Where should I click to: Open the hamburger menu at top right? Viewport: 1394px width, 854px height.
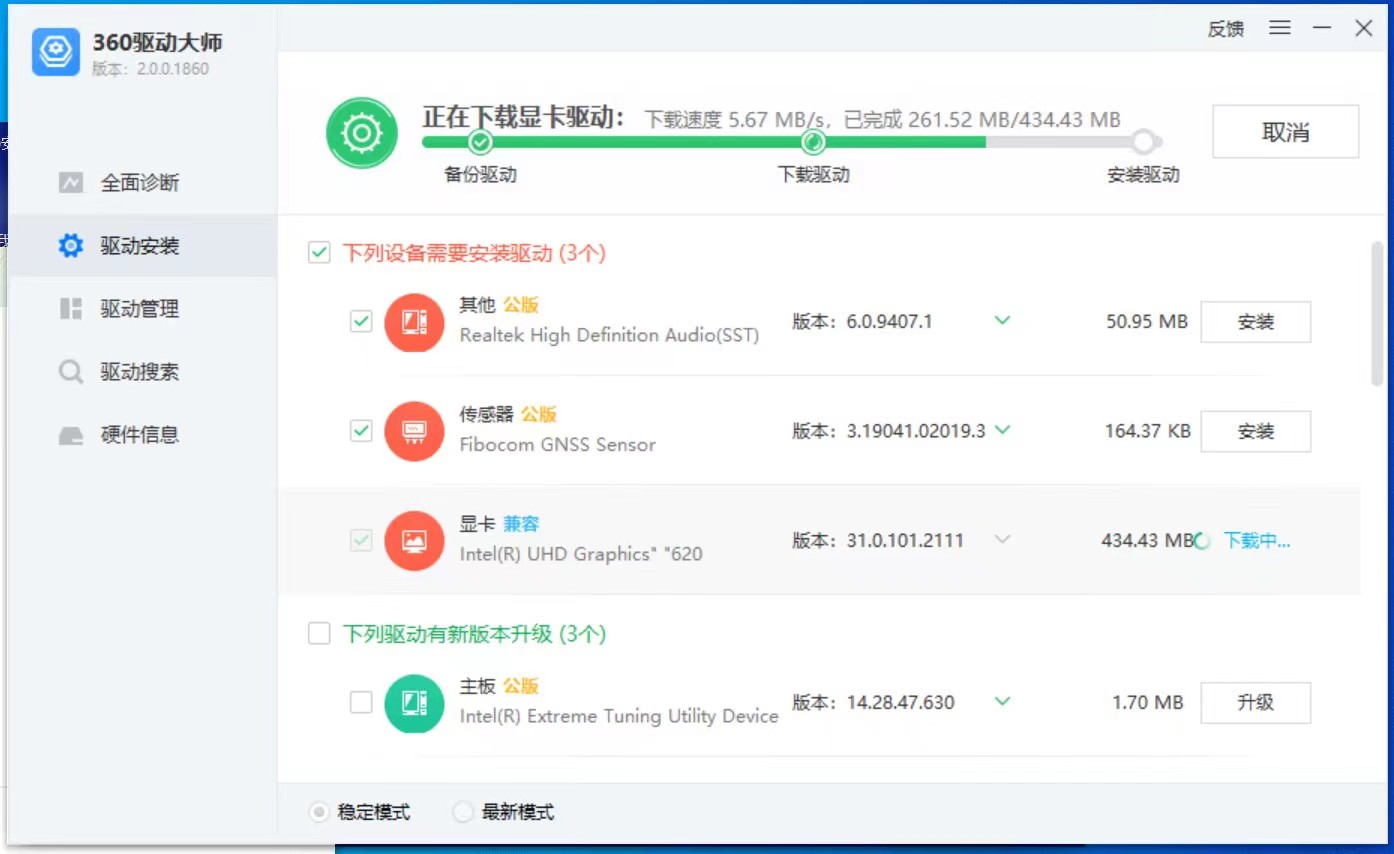coord(1279,28)
